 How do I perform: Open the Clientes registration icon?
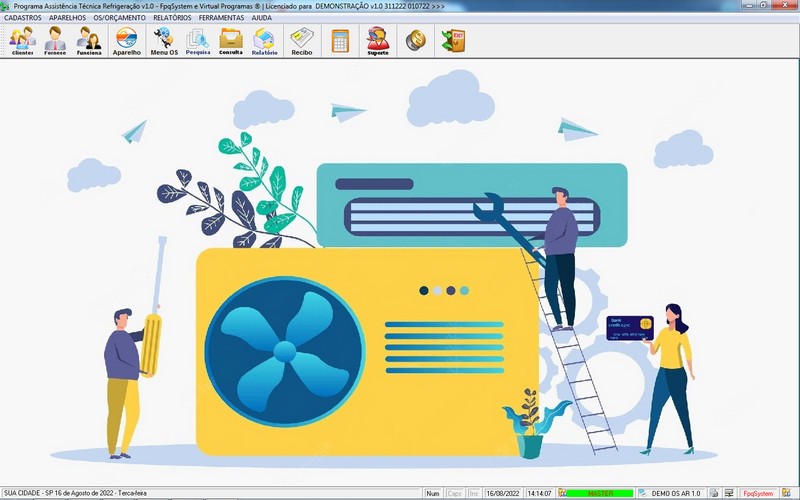pos(22,41)
